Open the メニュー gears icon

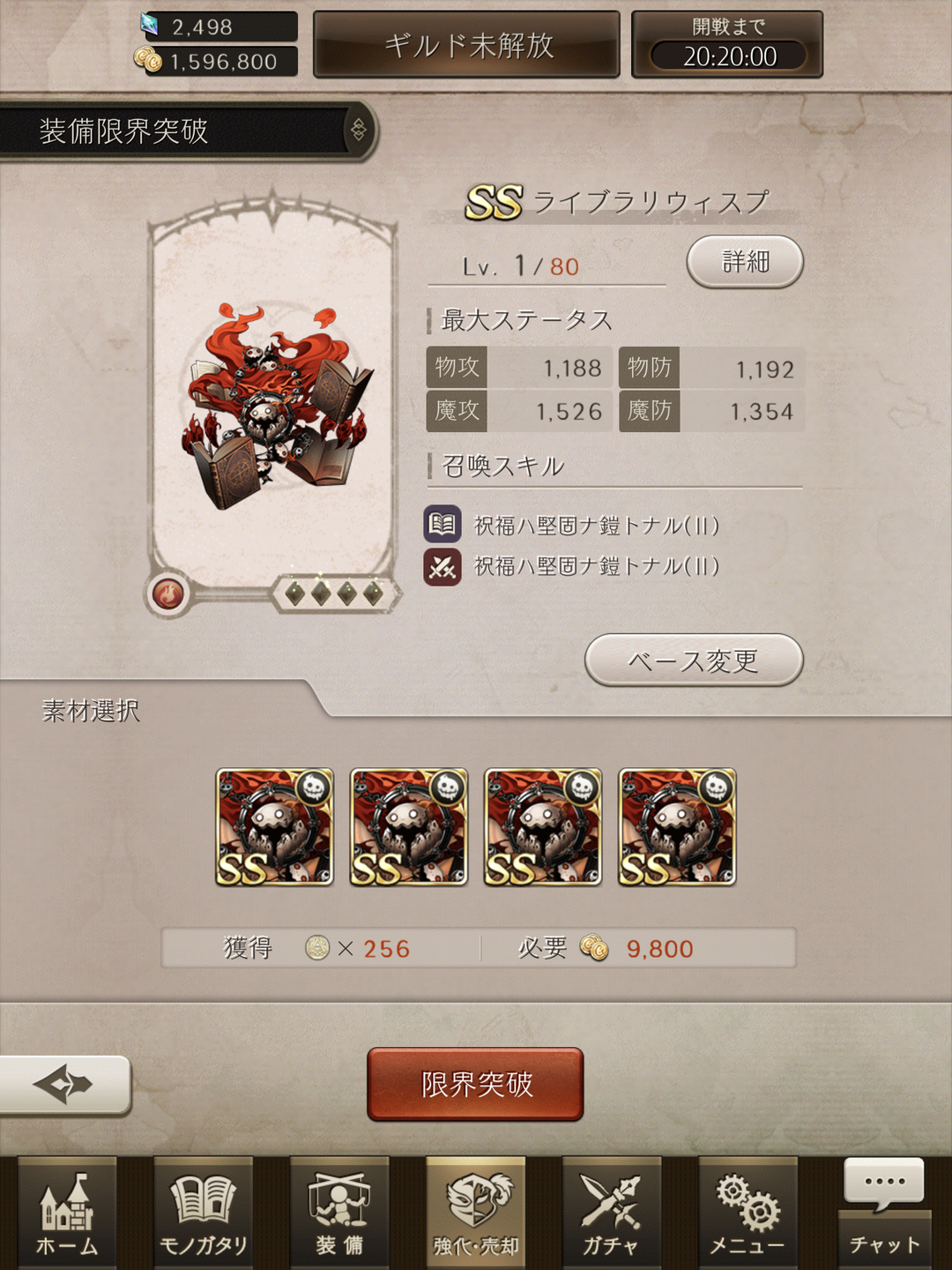747,1213
